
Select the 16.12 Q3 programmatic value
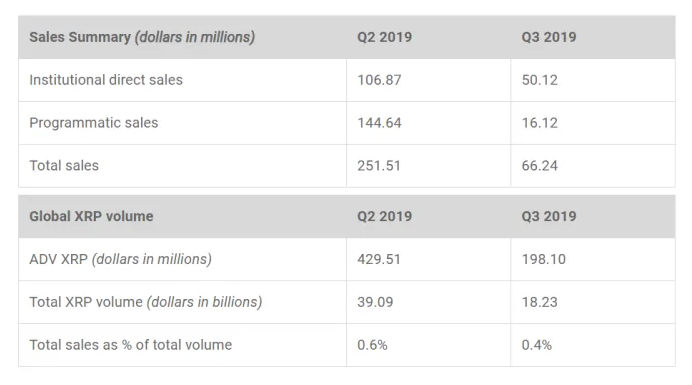[x=540, y=123]
